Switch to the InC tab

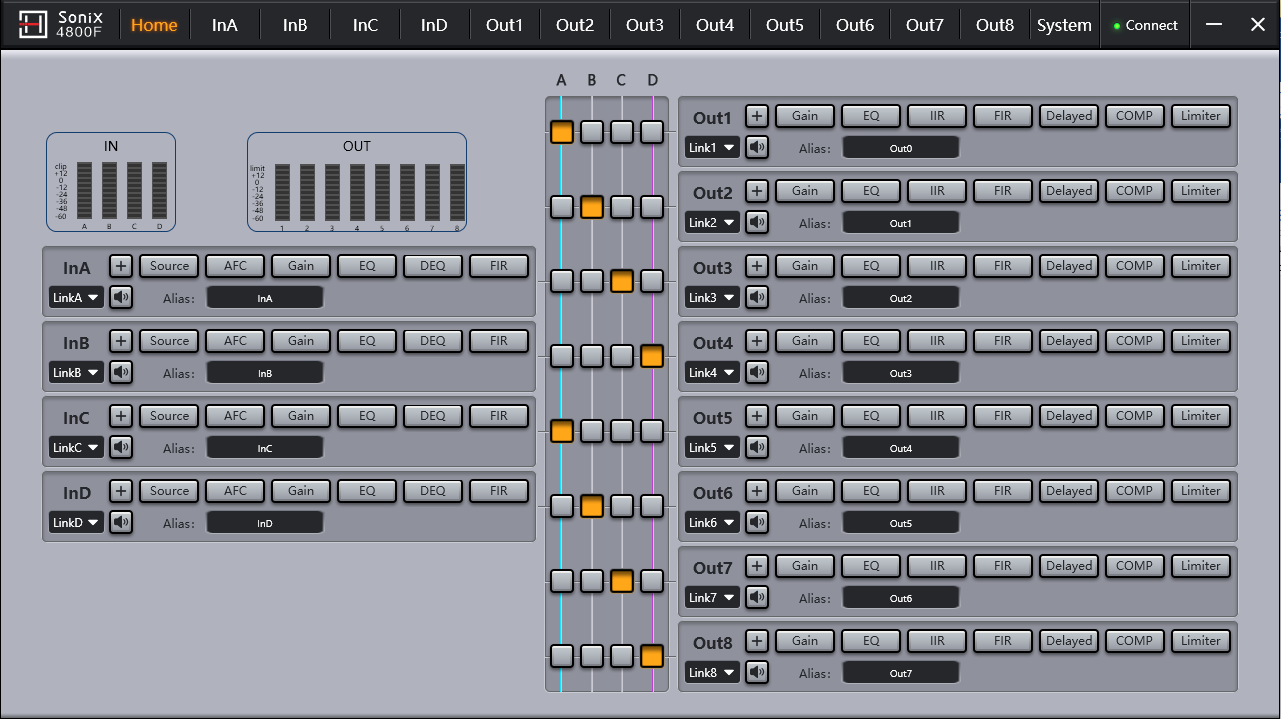tap(365, 25)
